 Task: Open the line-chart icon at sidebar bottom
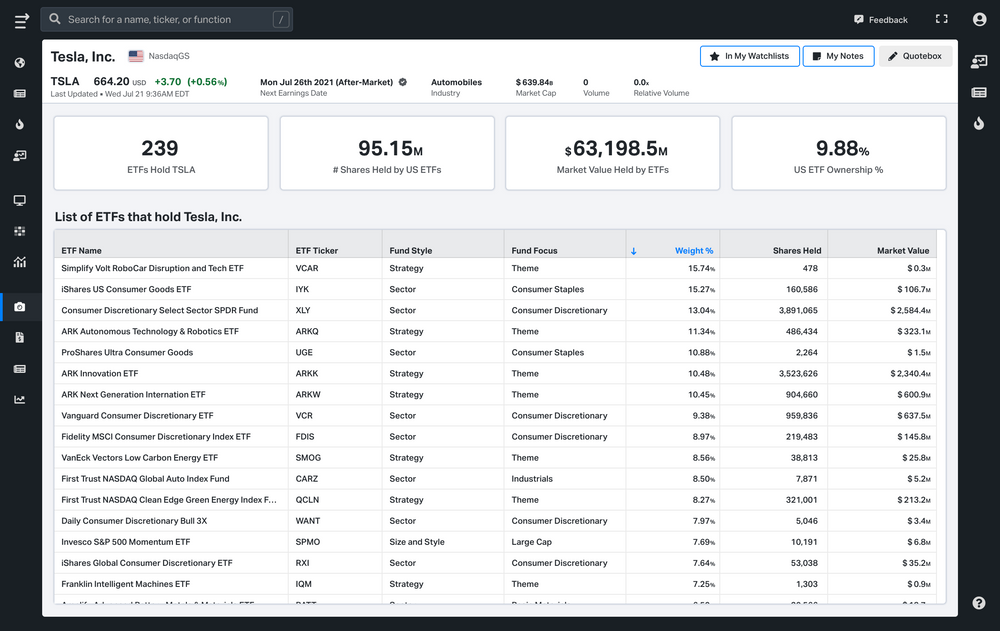(x=19, y=398)
